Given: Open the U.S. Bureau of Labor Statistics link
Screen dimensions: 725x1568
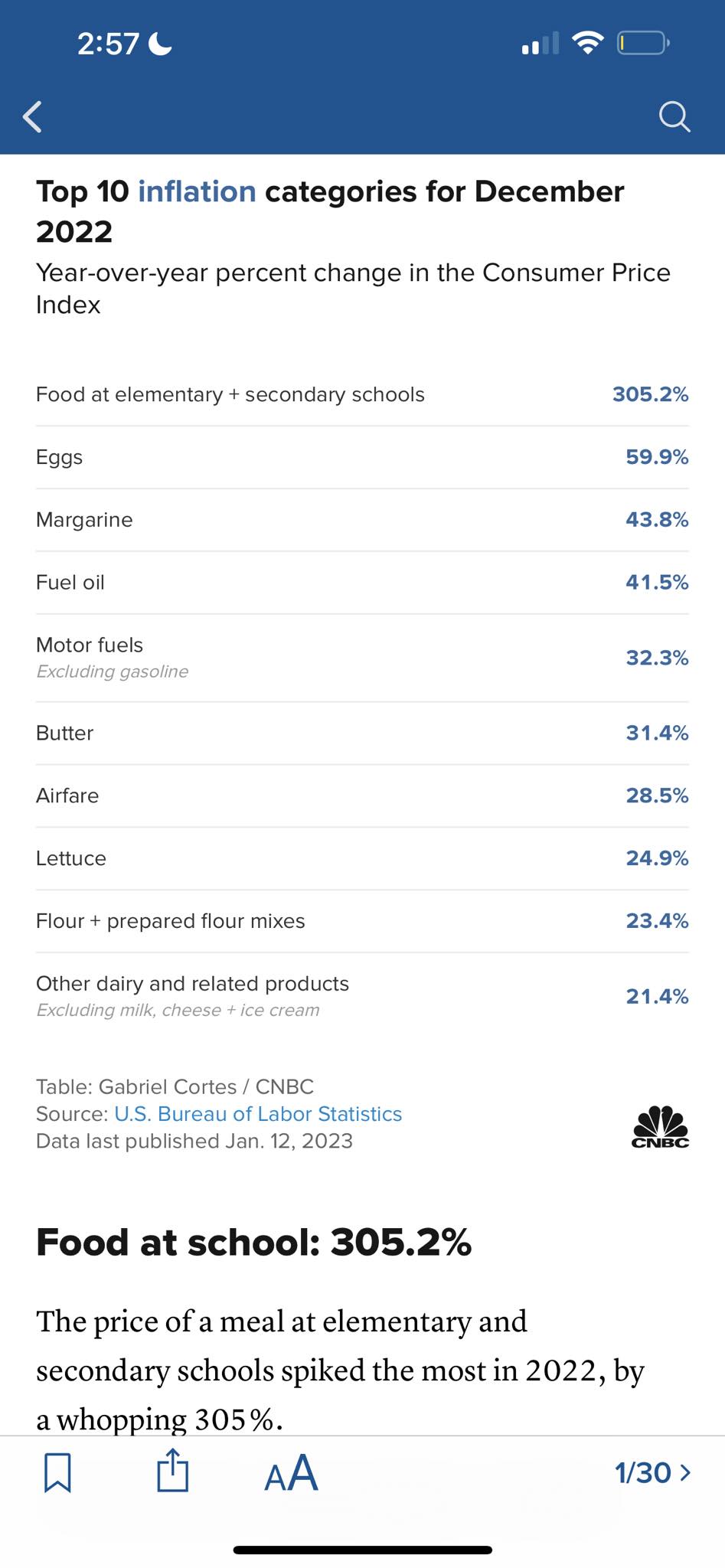Looking at the screenshot, I should click(258, 1114).
